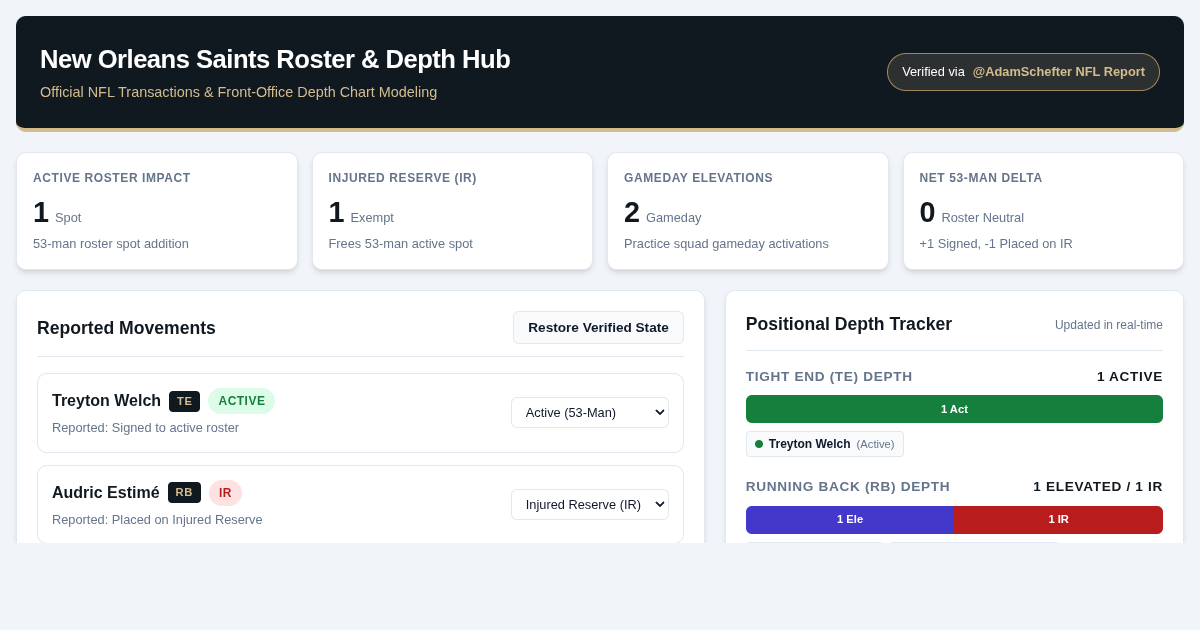Viewport: 1200px width, 630px height.
Task: Click the Running Back (RB) Depth label
Action: click(x=848, y=487)
